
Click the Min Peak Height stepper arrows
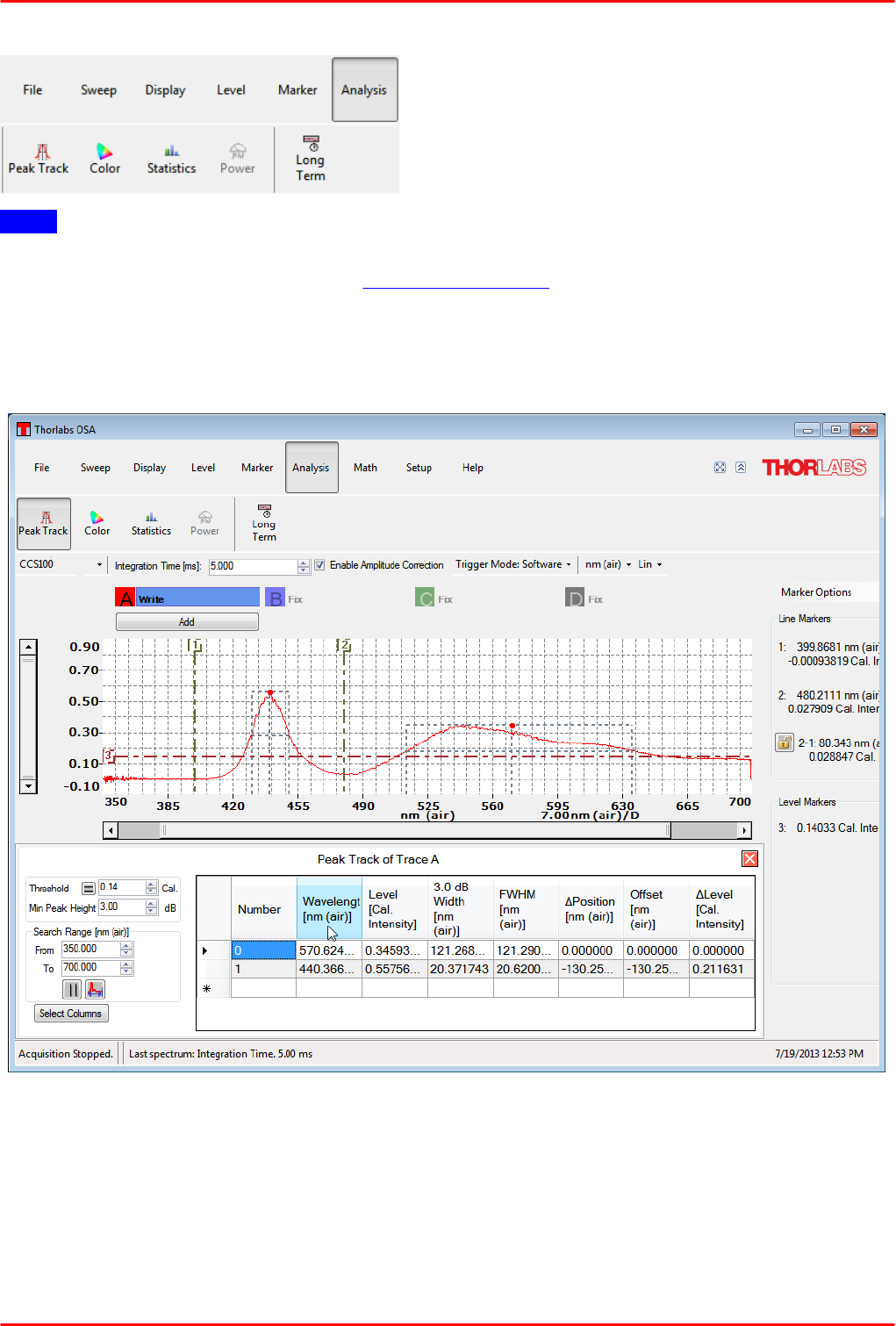click(152, 907)
